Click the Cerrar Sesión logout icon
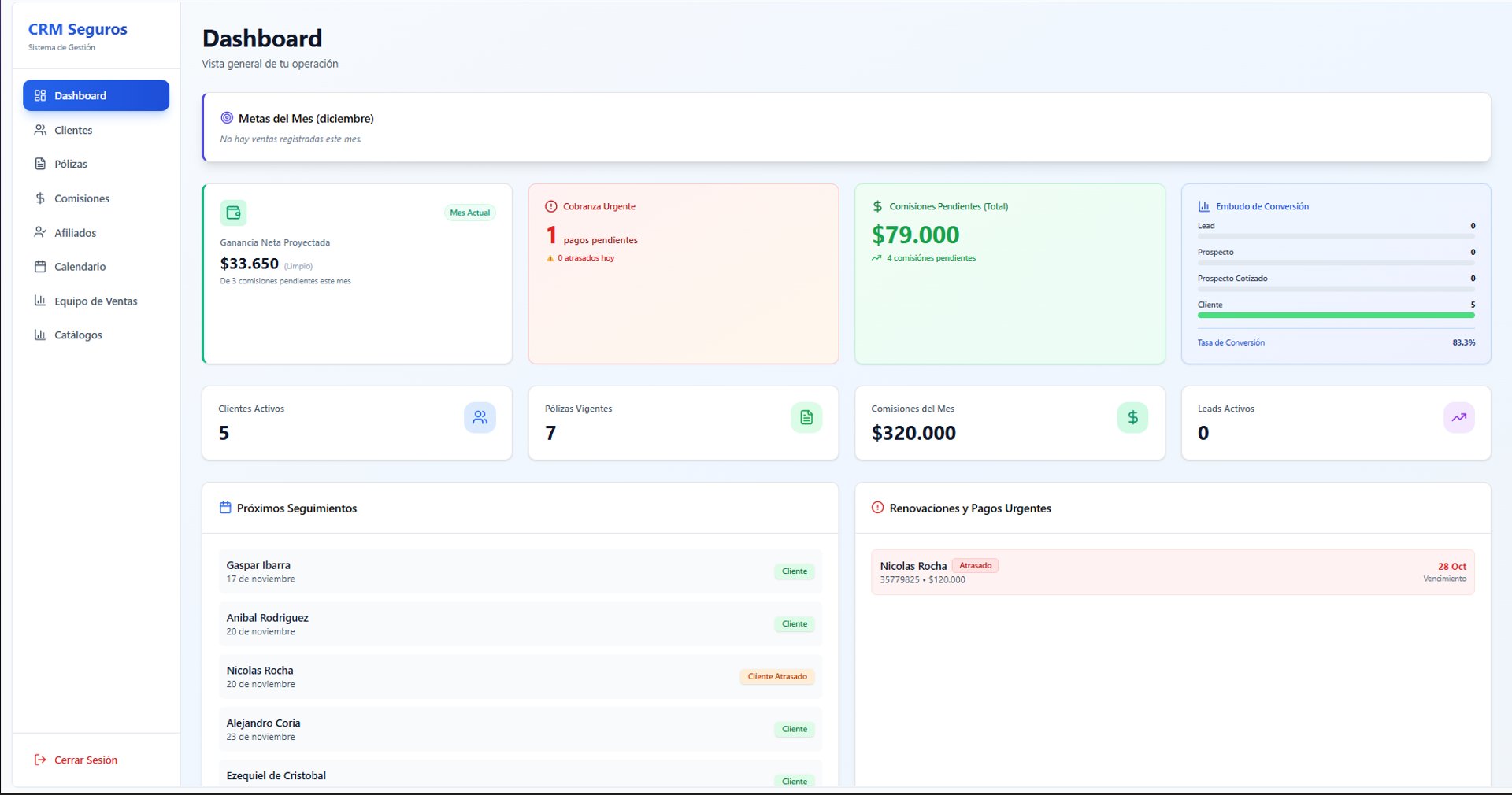 tap(40, 760)
